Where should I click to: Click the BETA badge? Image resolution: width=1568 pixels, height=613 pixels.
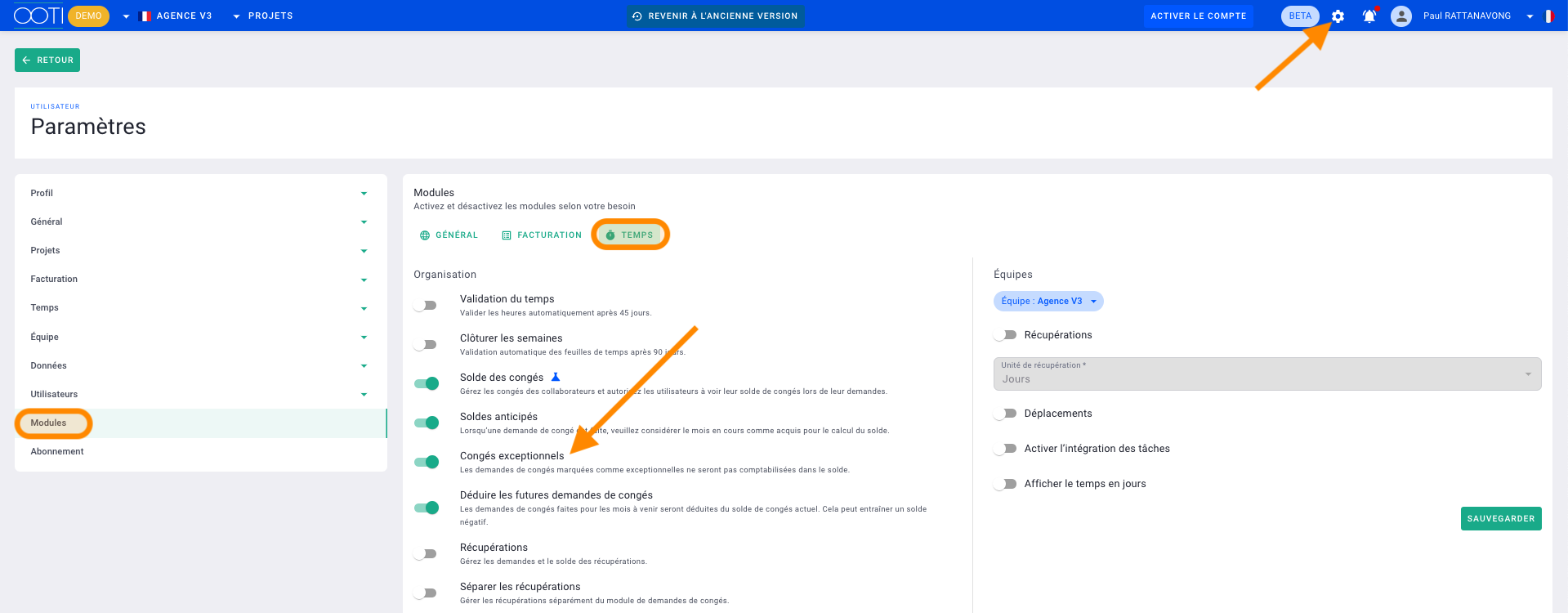pyautogui.click(x=1300, y=16)
